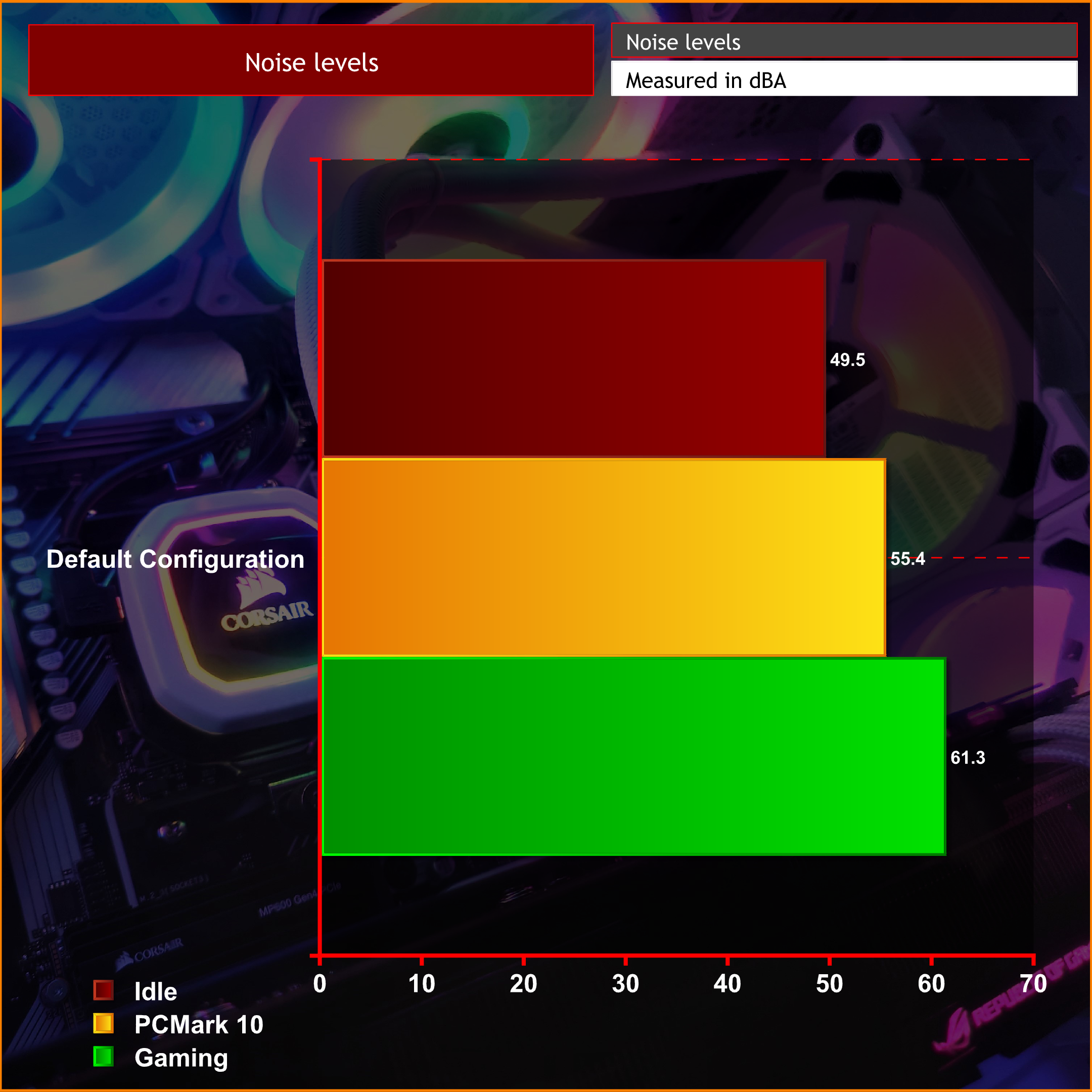Click the 50 tick label on axis
This screenshot has height=1092, width=1092.
pyautogui.click(x=829, y=984)
